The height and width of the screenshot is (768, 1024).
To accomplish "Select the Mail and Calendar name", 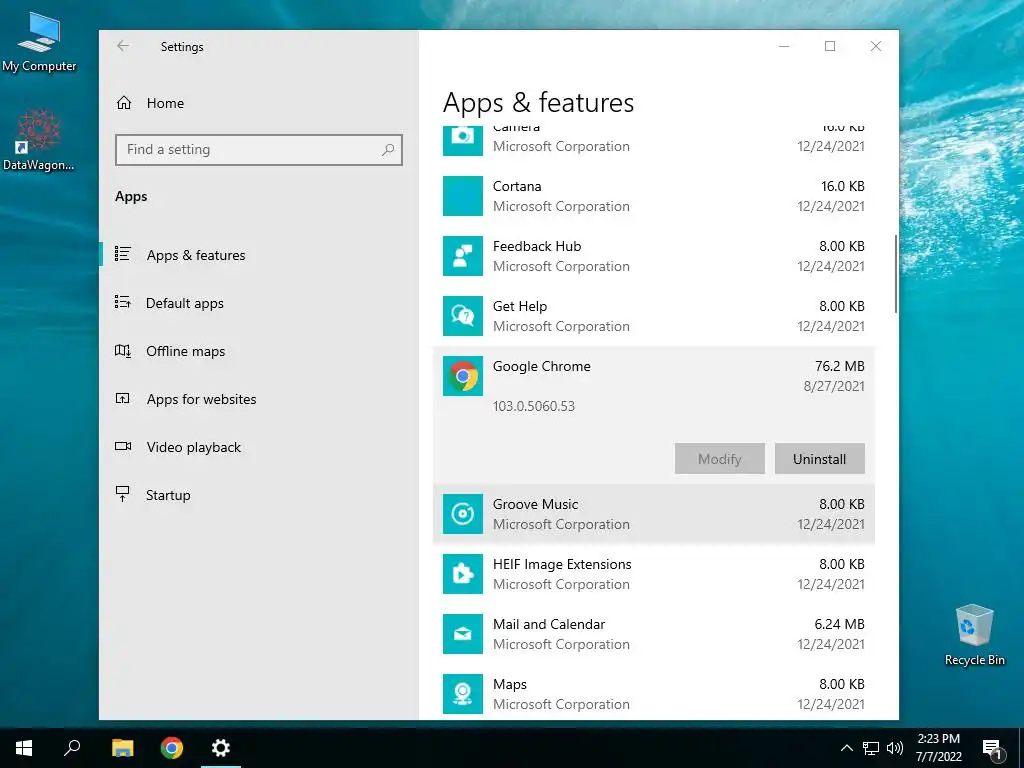I will [x=549, y=624].
